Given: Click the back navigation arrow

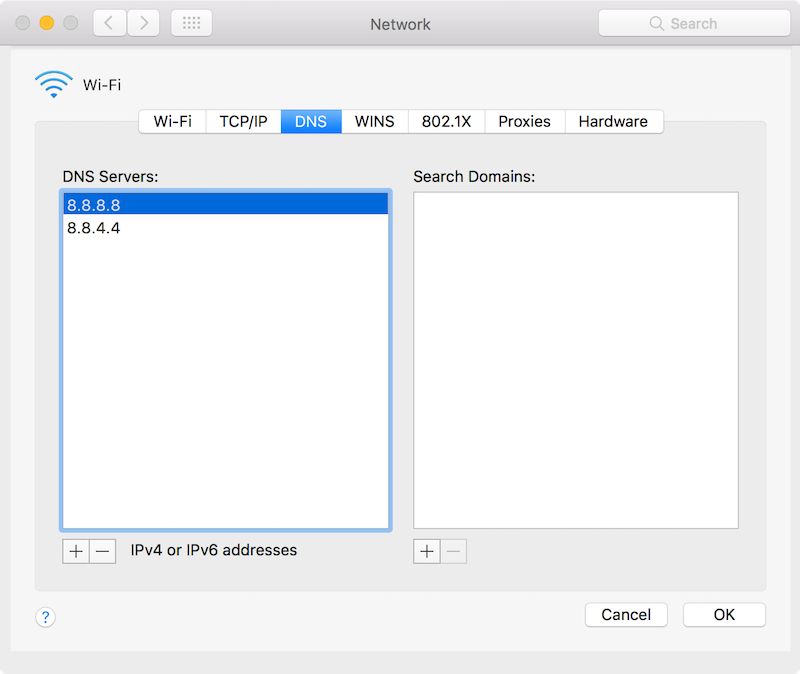Looking at the screenshot, I should click(109, 23).
